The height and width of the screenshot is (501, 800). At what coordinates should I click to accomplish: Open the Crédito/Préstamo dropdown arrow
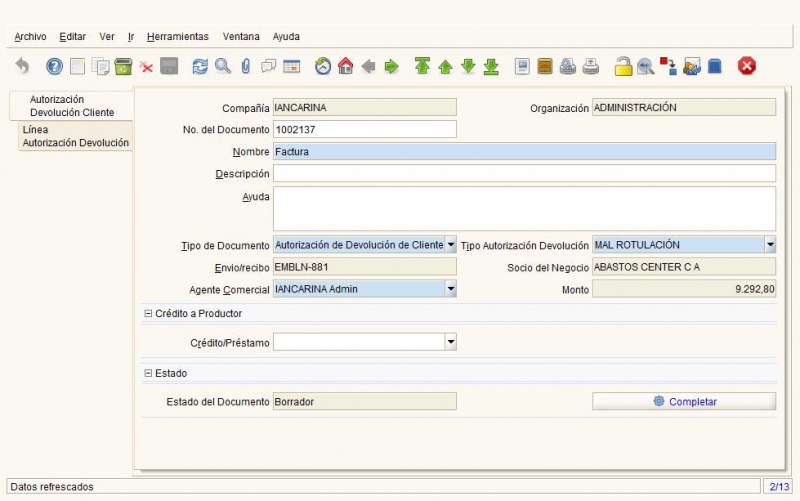point(451,342)
